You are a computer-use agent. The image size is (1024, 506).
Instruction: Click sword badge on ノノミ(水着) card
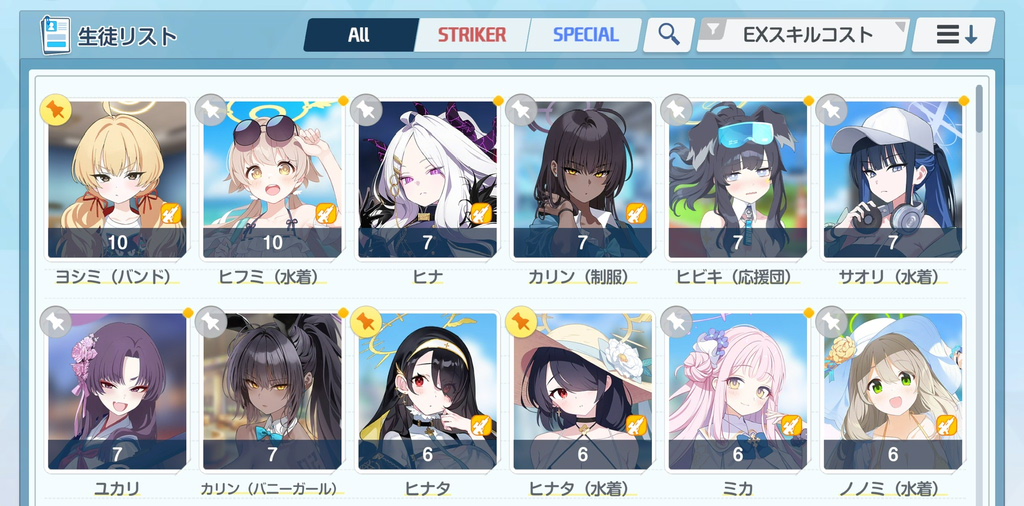point(947,426)
